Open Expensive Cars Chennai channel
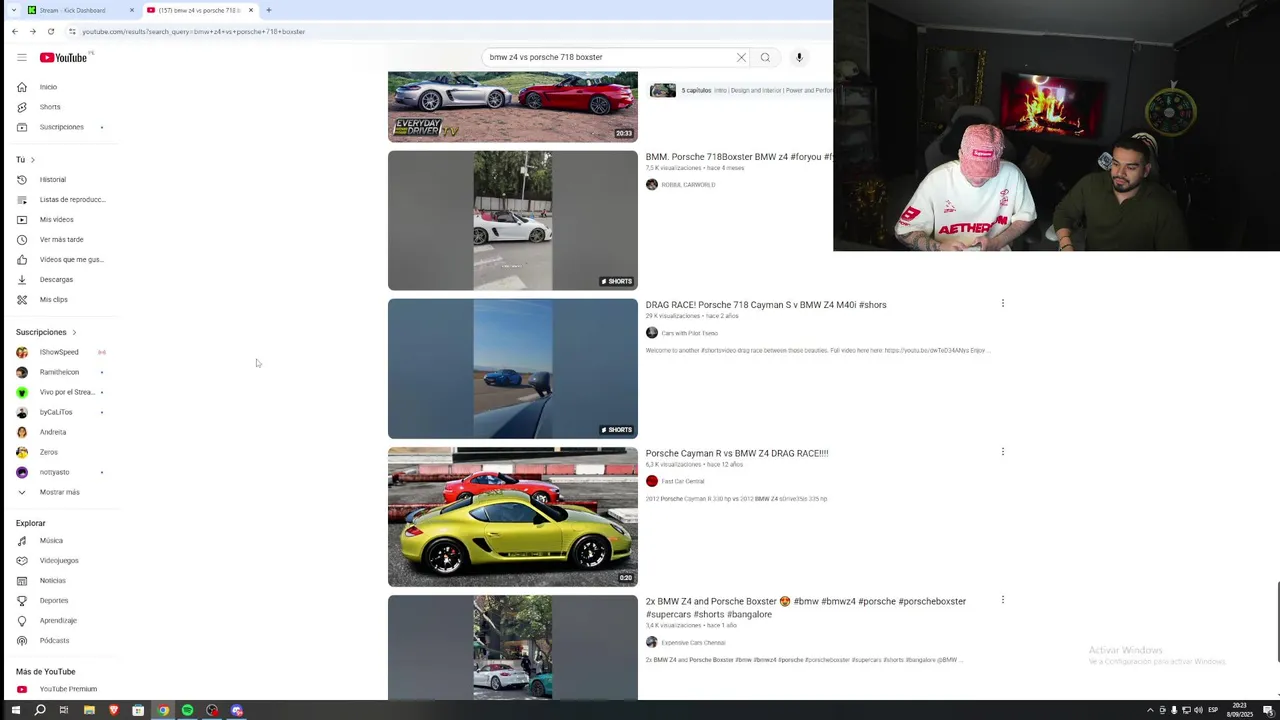The height and width of the screenshot is (720, 1280). [693, 643]
